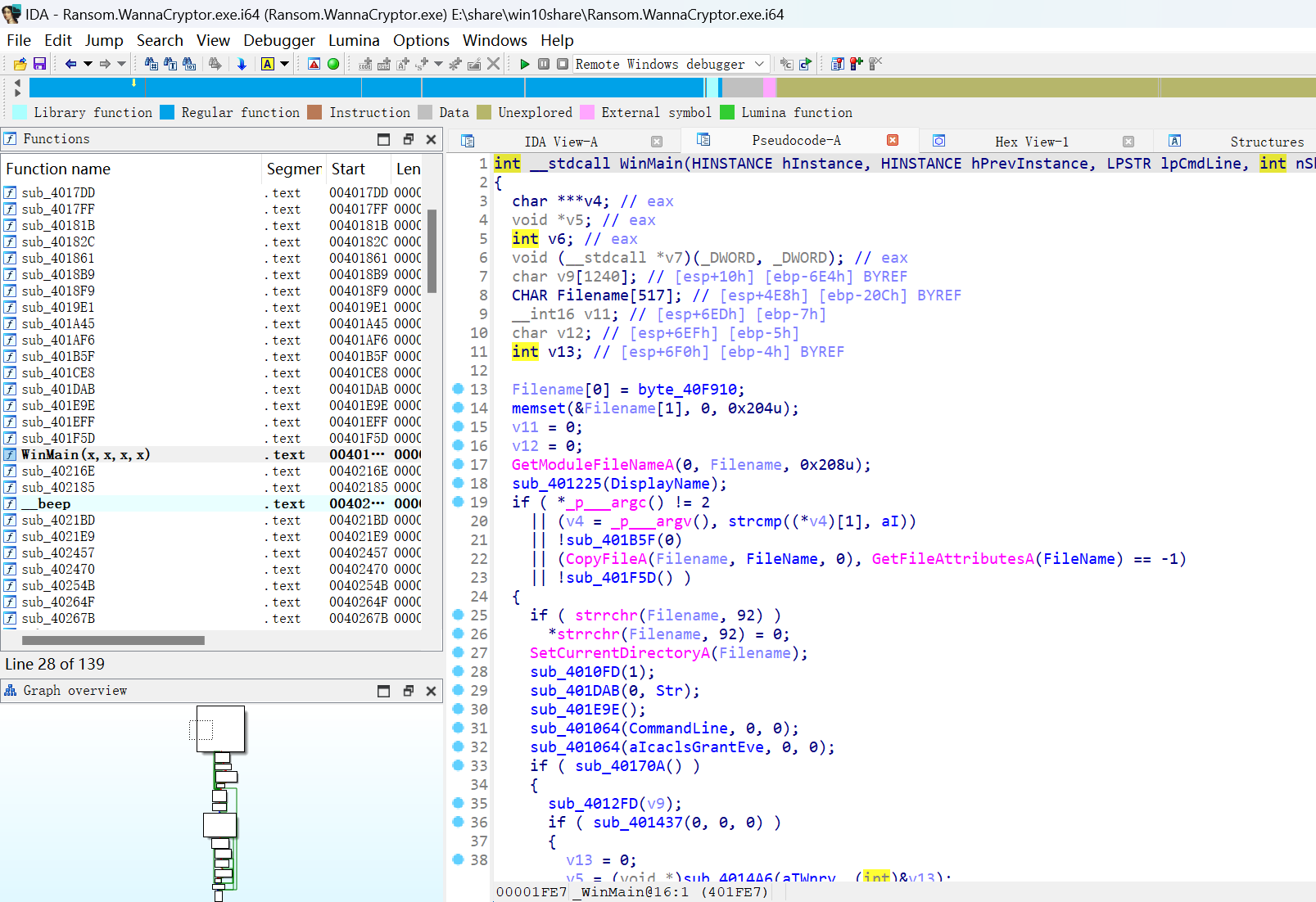Jump back with the blue left arrow

pos(71,64)
